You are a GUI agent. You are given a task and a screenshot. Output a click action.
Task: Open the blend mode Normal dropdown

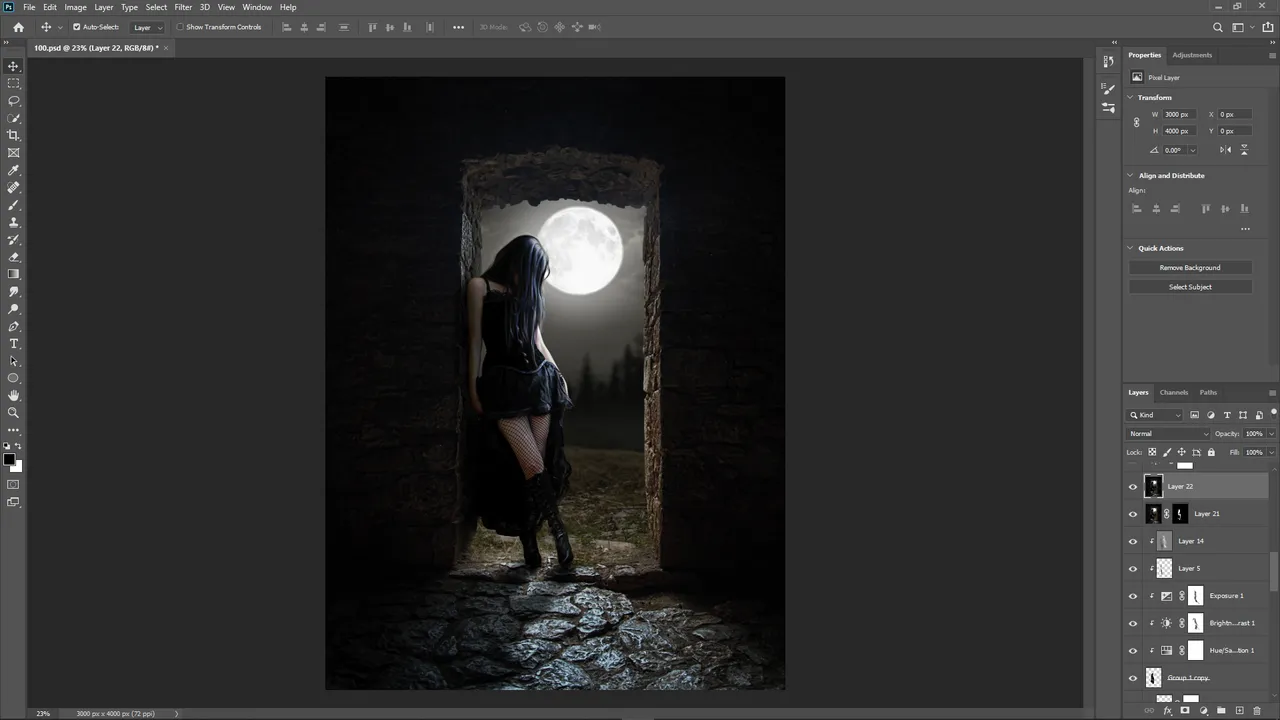(x=1168, y=434)
